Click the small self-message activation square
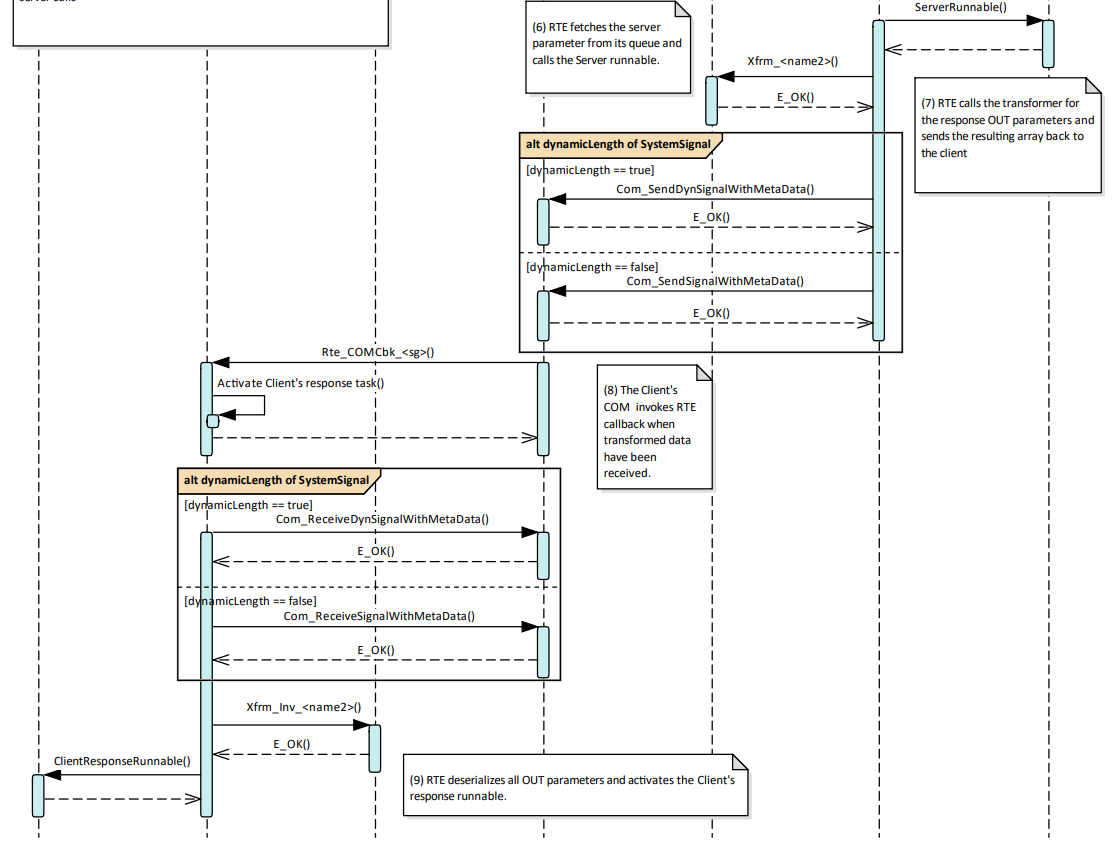 click(x=212, y=421)
